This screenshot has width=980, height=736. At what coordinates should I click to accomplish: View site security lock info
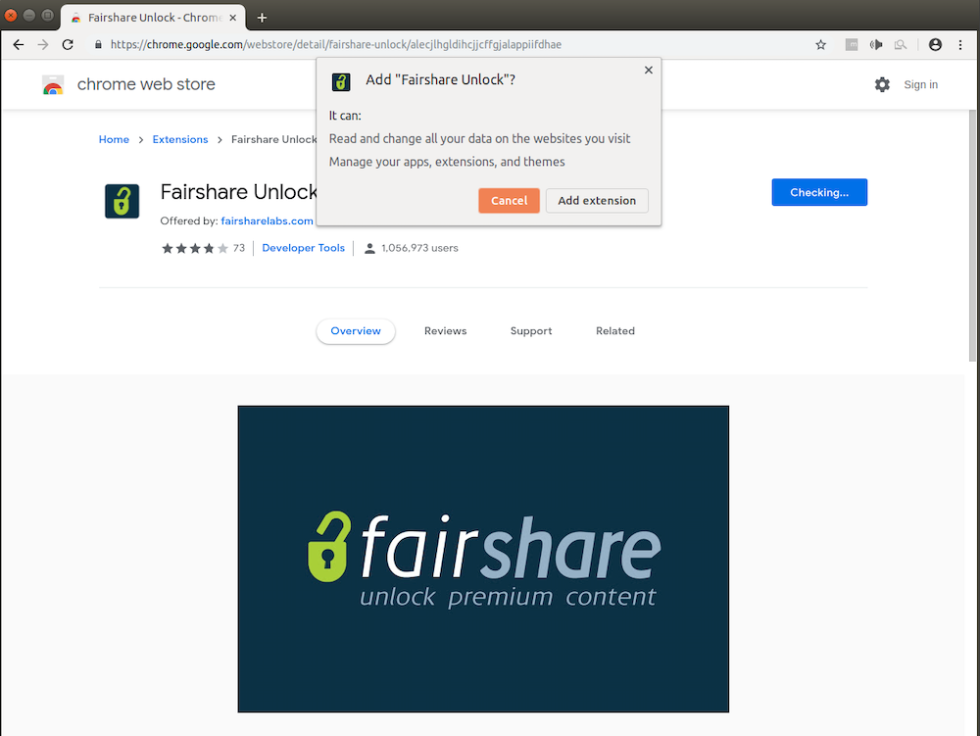pyautogui.click(x=98, y=44)
